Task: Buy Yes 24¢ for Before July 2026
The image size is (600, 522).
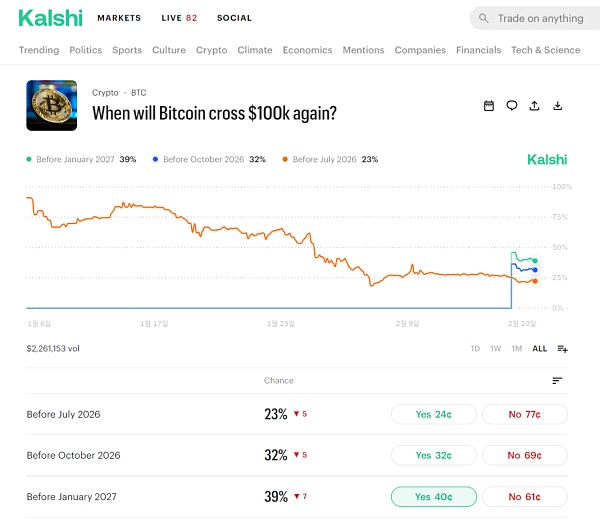Action: point(433,414)
